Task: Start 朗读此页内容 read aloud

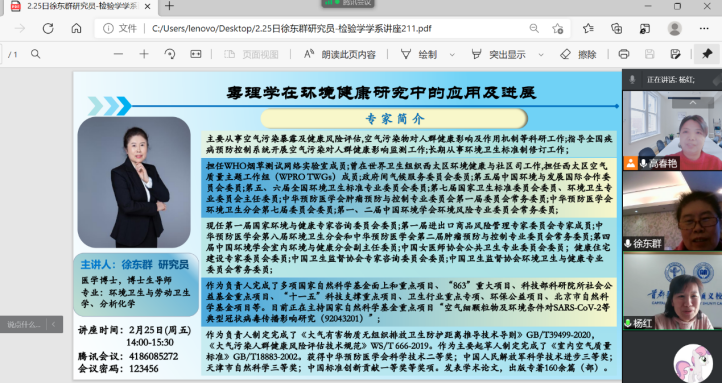Action: tap(340, 54)
